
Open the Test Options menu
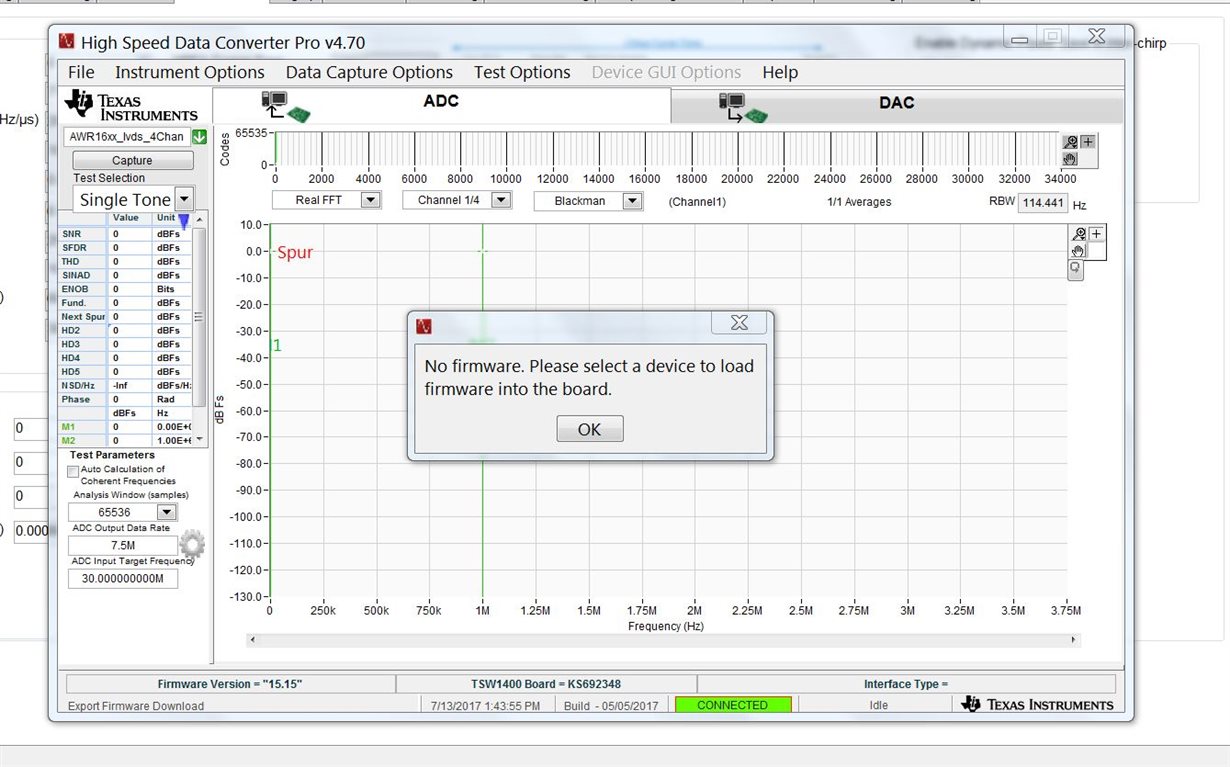click(522, 72)
